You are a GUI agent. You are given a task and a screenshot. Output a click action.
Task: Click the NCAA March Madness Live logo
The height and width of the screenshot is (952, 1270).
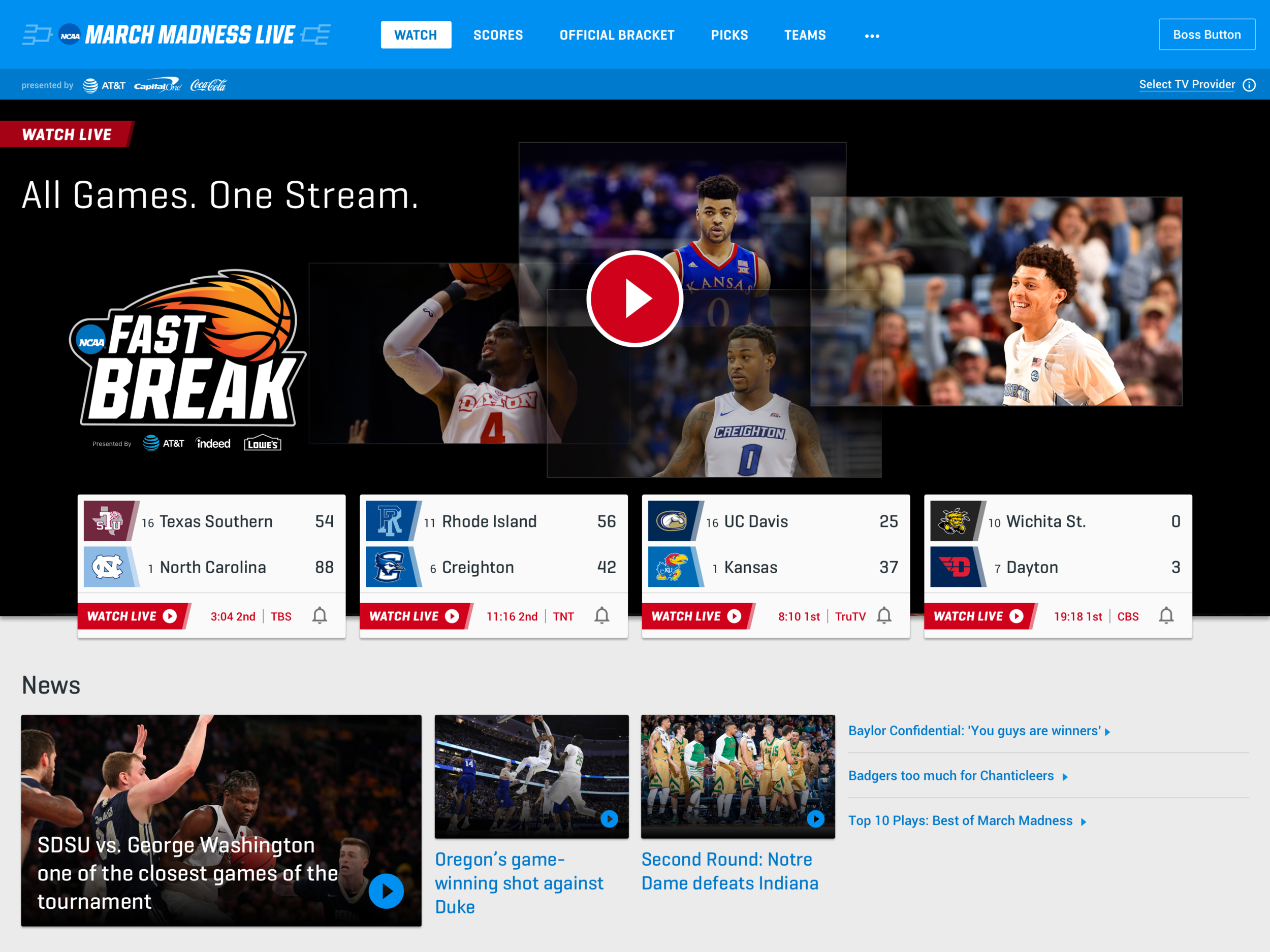pyautogui.click(x=177, y=35)
